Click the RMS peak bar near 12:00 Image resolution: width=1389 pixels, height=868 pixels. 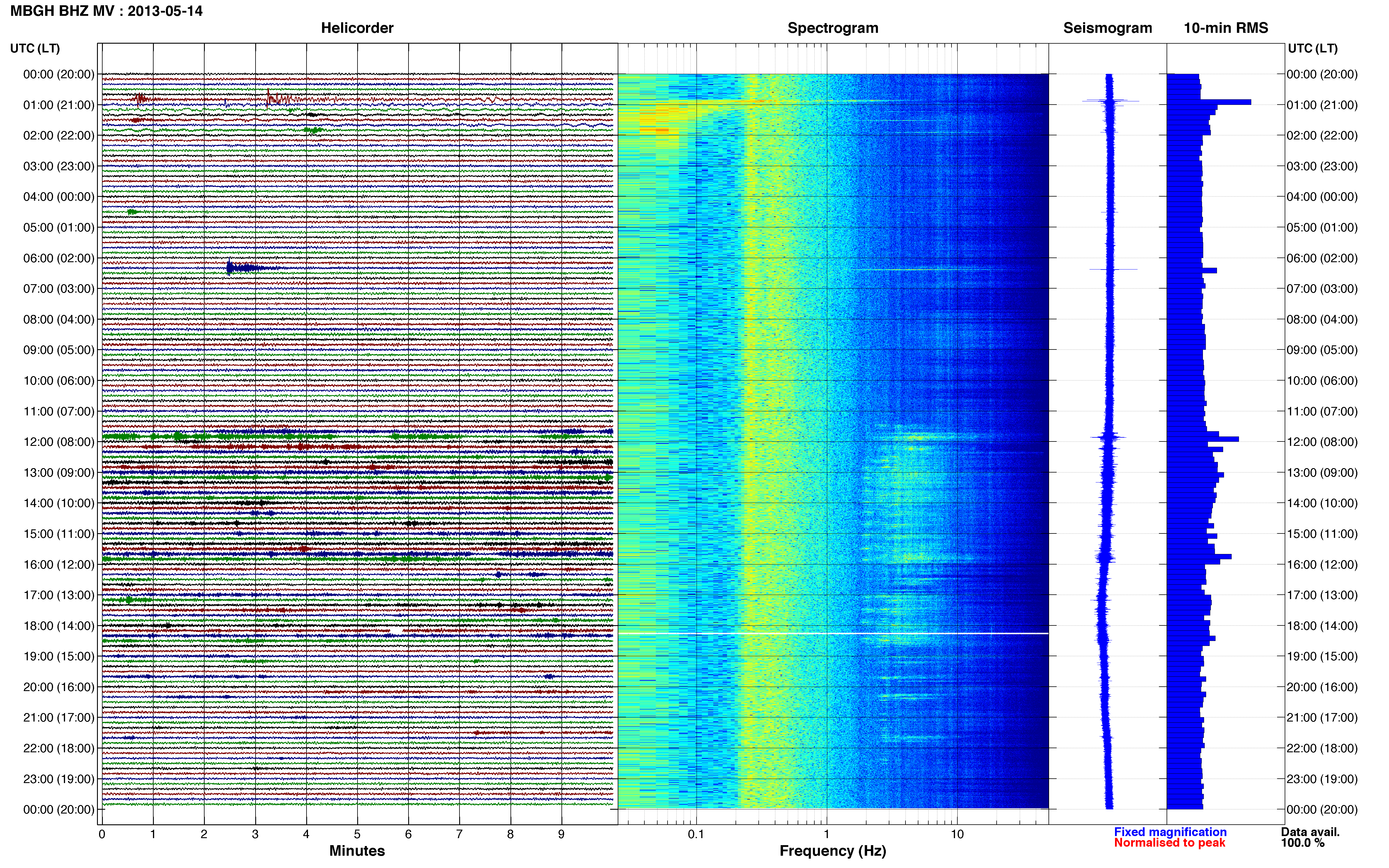coord(1203,439)
